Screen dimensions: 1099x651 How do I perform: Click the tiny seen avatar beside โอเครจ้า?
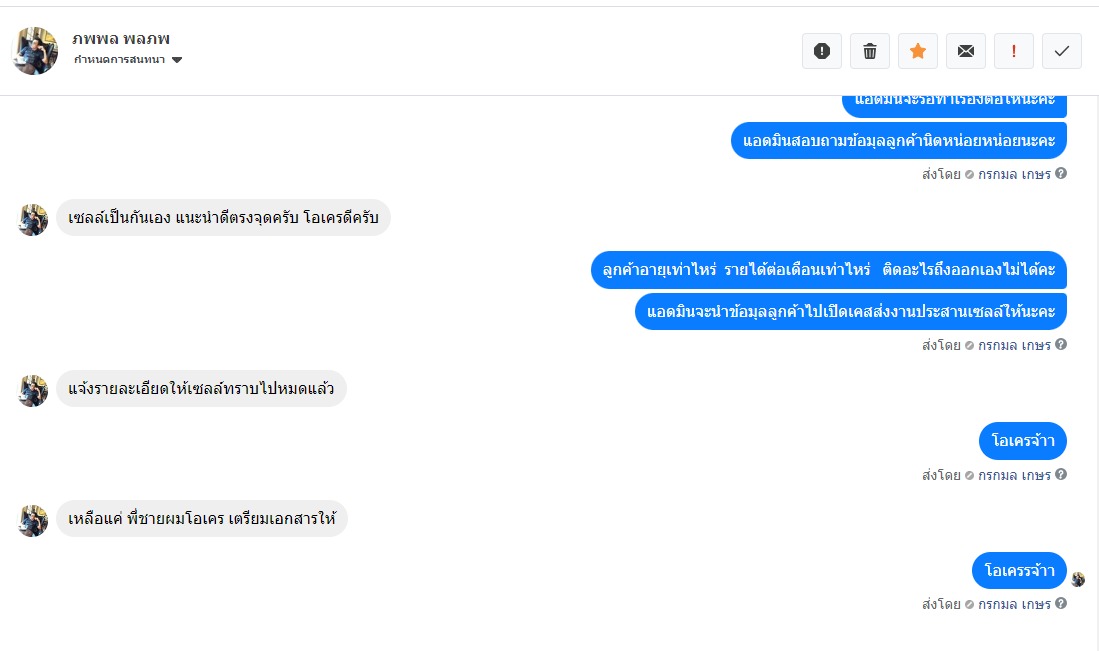click(1078, 579)
